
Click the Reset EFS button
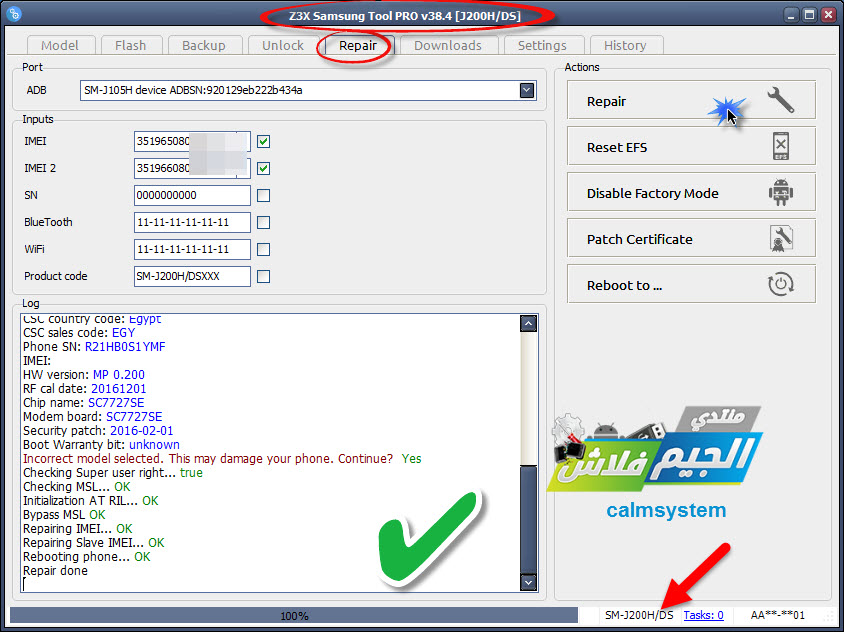[691, 146]
